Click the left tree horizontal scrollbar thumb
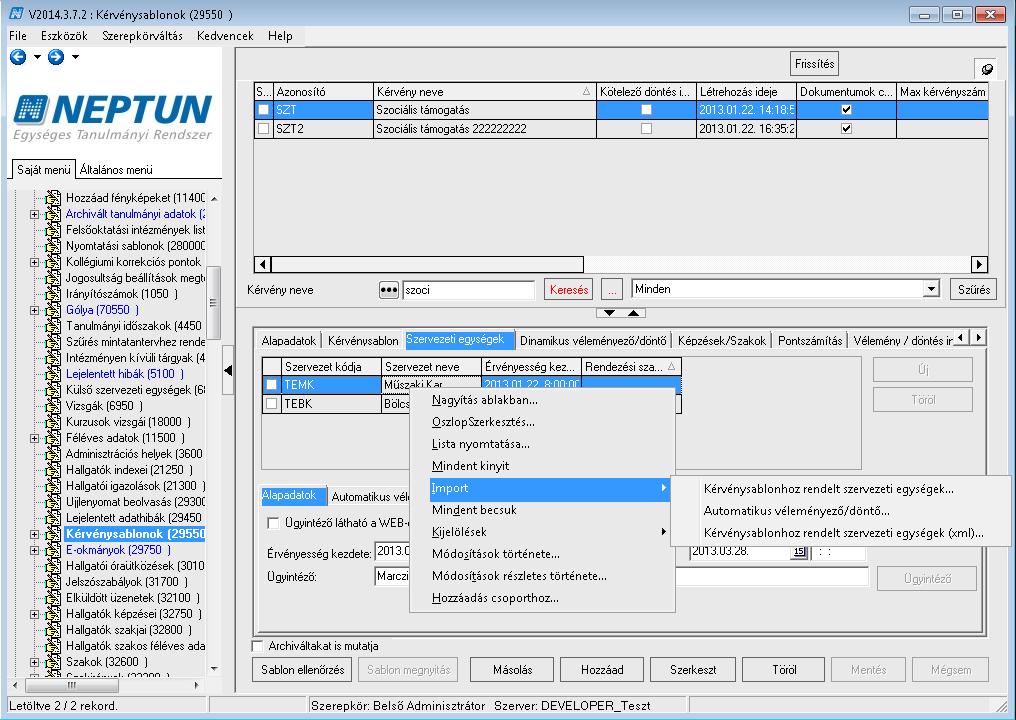Image resolution: width=1016 pixels, height=720 pixels. (72, 685)
